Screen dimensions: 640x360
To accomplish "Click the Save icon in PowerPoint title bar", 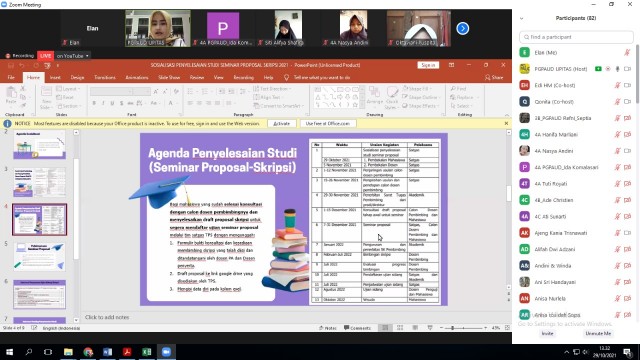I will coord(11,65).
